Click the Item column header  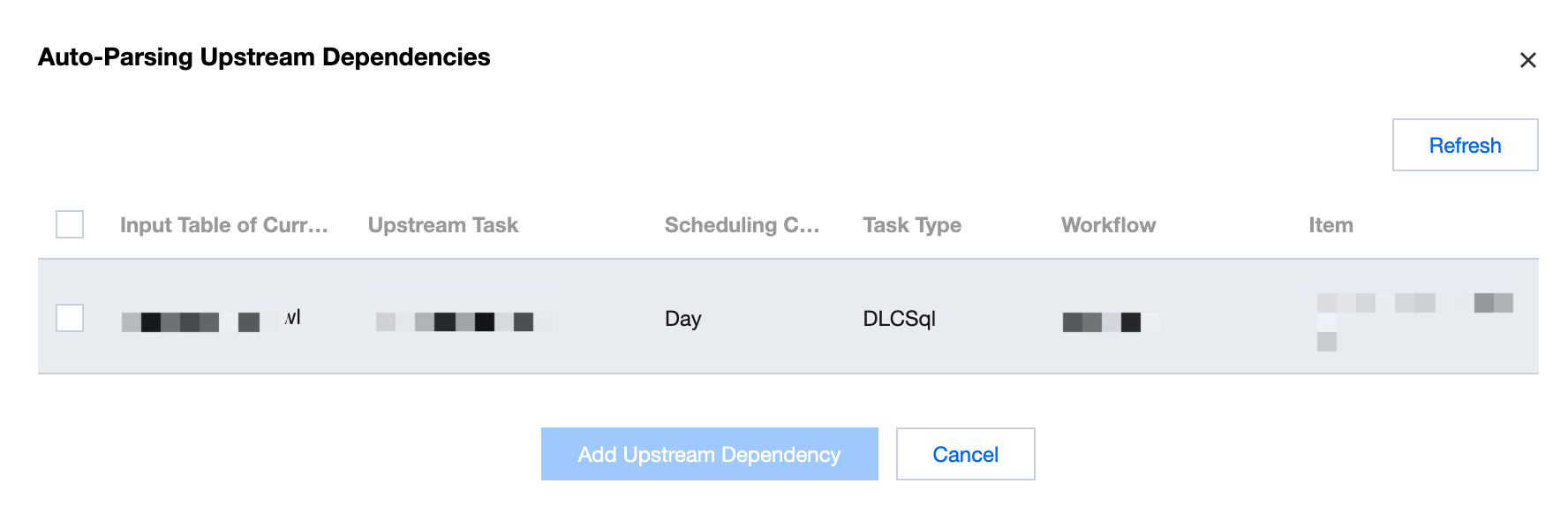click(x=1331, y=225)
